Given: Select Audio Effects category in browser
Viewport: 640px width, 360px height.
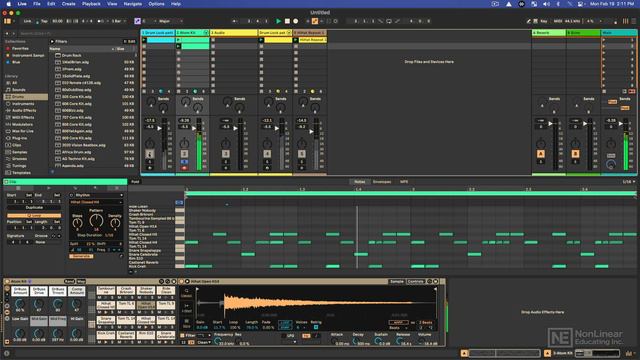Looking at the screenshot, I should pyautogui.click(x=24, y=111).
